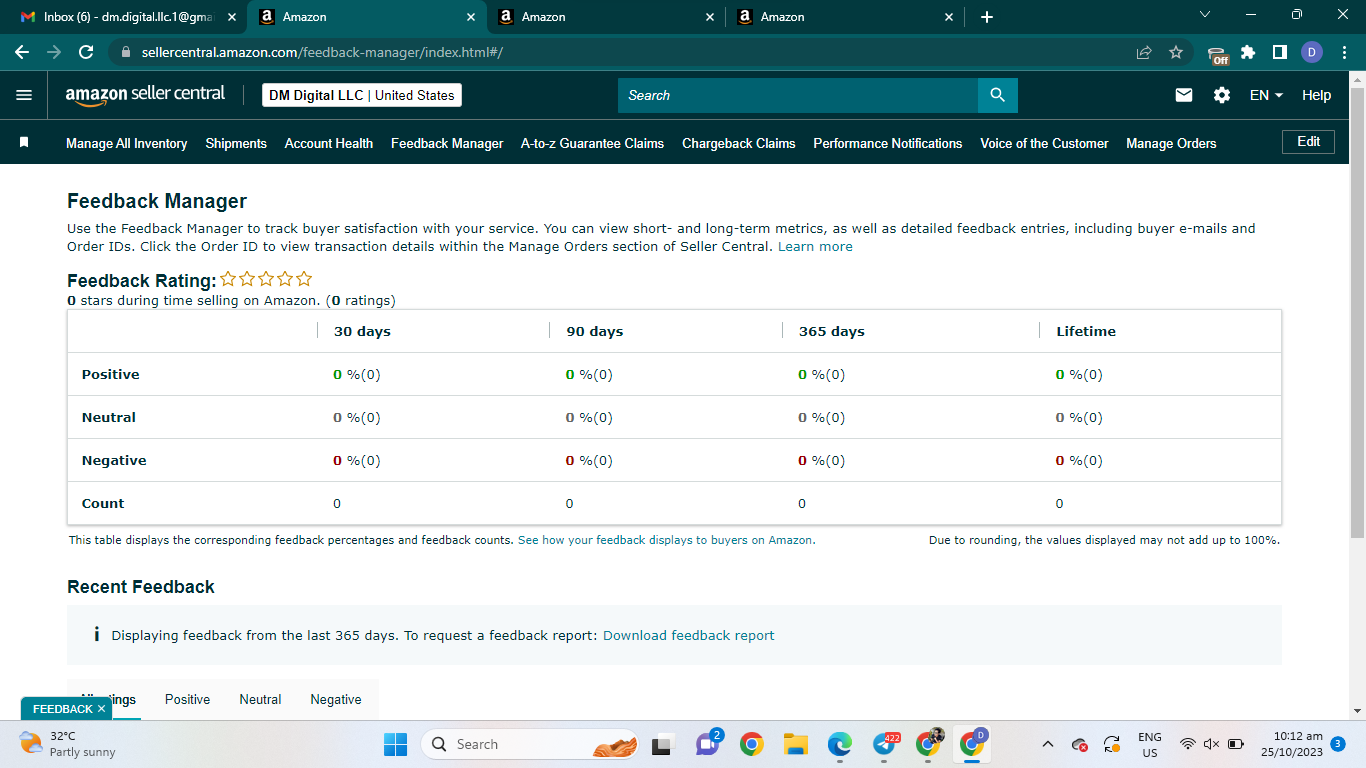Go to Manage All Inventory
Viewport: 1366px width, 768px height.
tap(127, 143)
